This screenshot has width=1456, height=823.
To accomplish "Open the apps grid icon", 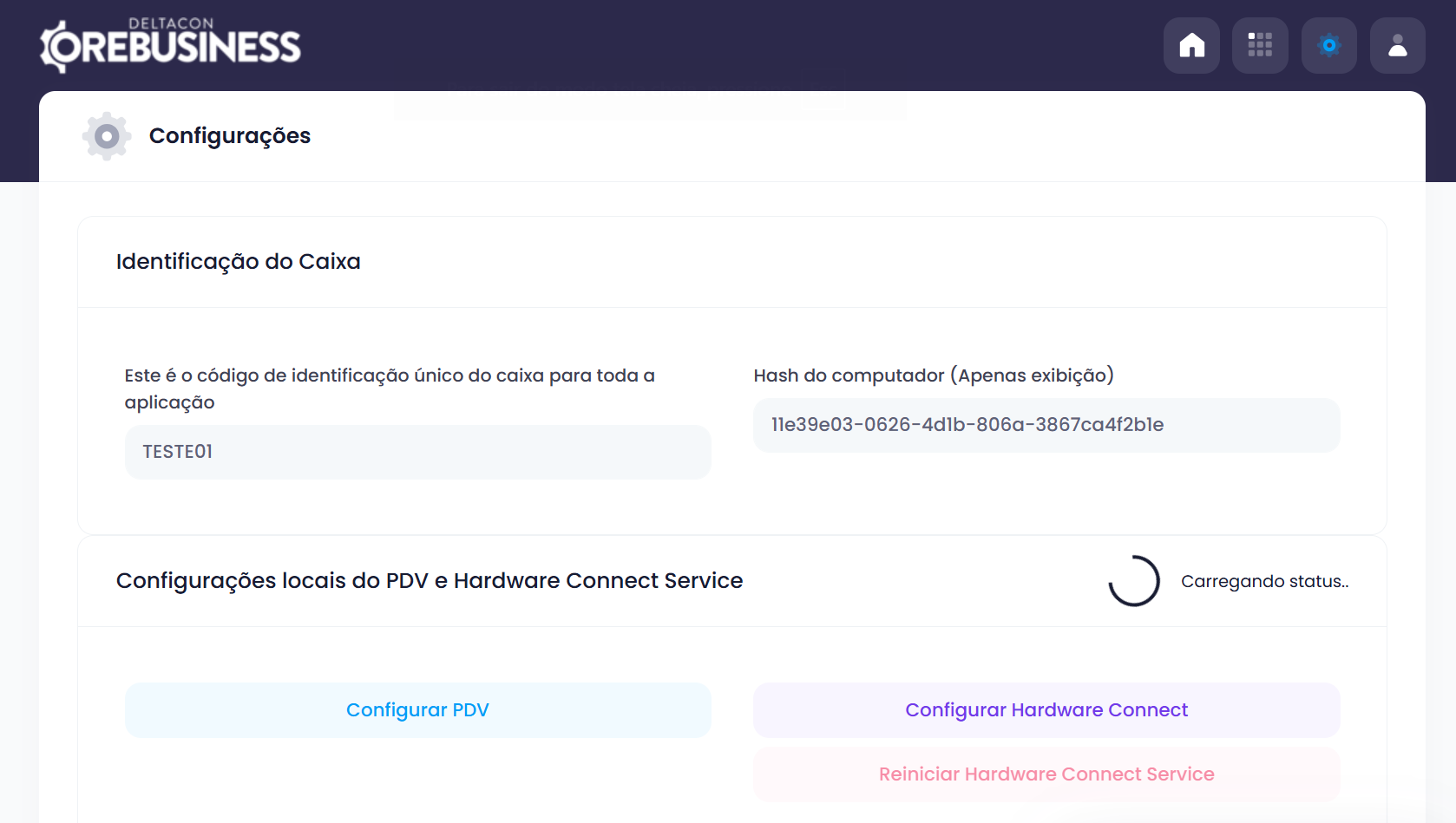I will pos(1260,45).
